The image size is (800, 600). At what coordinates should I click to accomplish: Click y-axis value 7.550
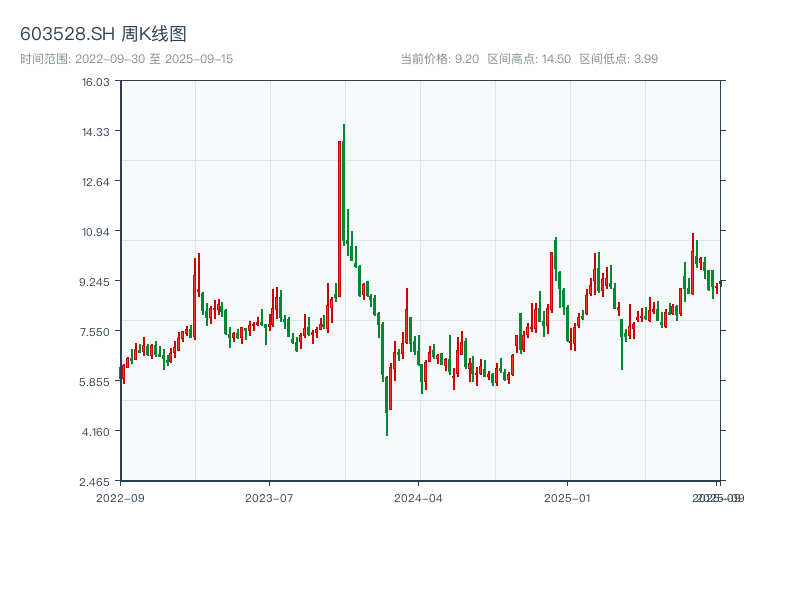pyautogui.click(x=94, y=332)
